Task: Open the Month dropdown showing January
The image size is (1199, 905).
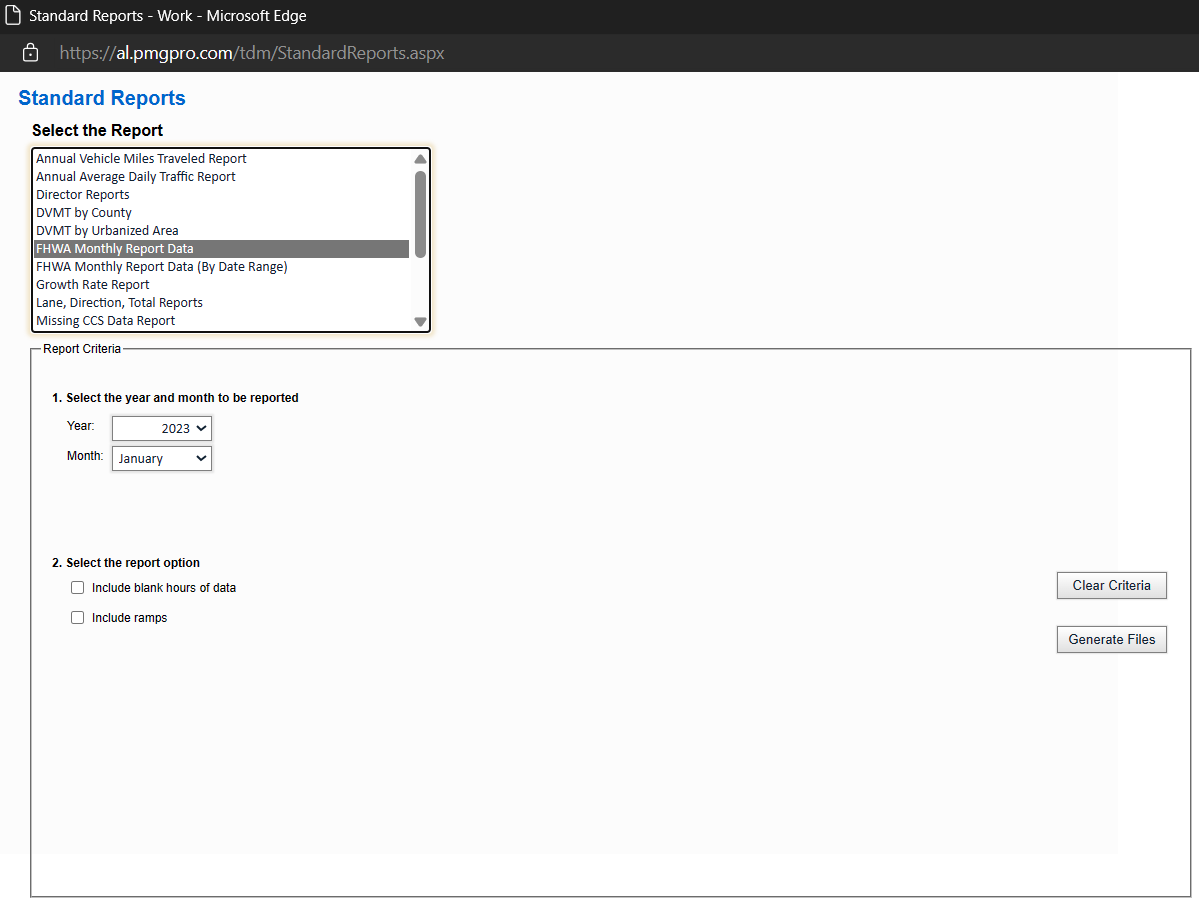Action: point(161,459)
